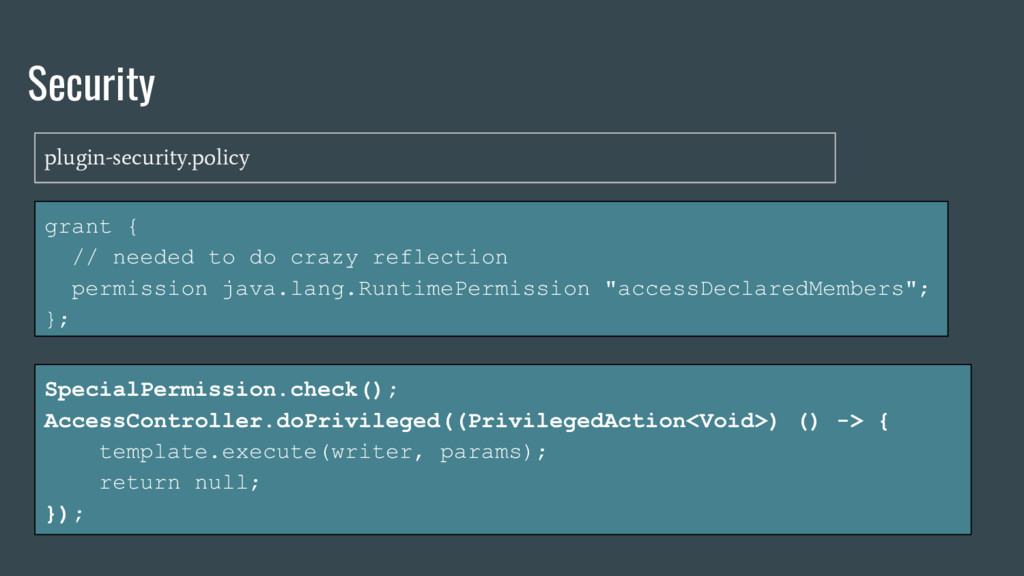Click the plugin-security.policy filename box
This screenshot has width=1024, height=576.
tap(434, 158)
